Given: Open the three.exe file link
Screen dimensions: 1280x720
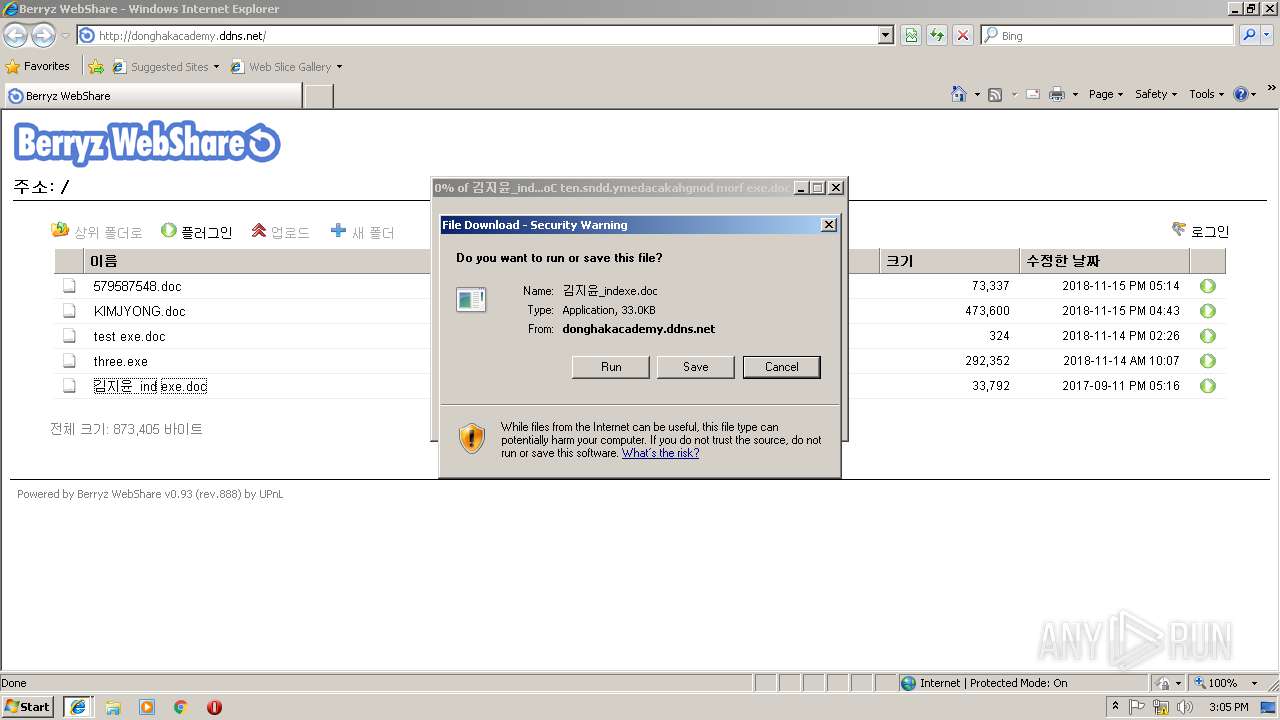Looking at the screenshot, I should [121, 361].
